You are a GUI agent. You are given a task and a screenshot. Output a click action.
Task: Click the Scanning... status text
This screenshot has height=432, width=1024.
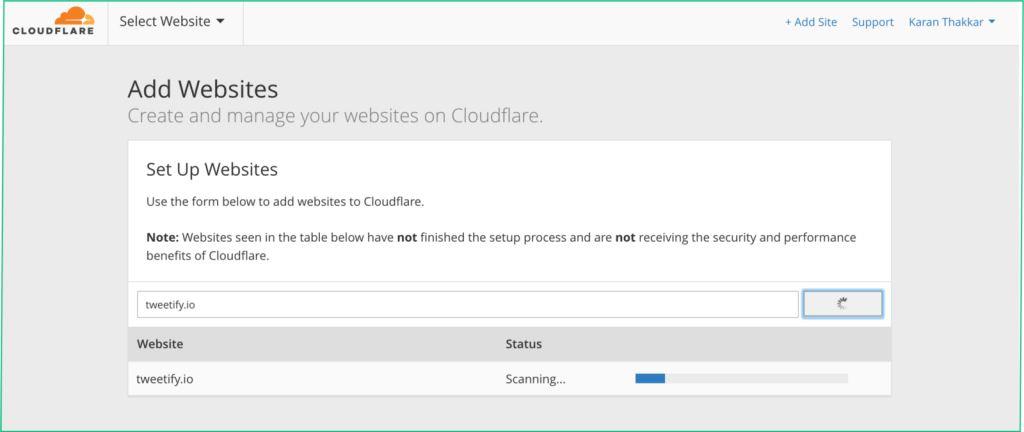[x=536, y=379]
